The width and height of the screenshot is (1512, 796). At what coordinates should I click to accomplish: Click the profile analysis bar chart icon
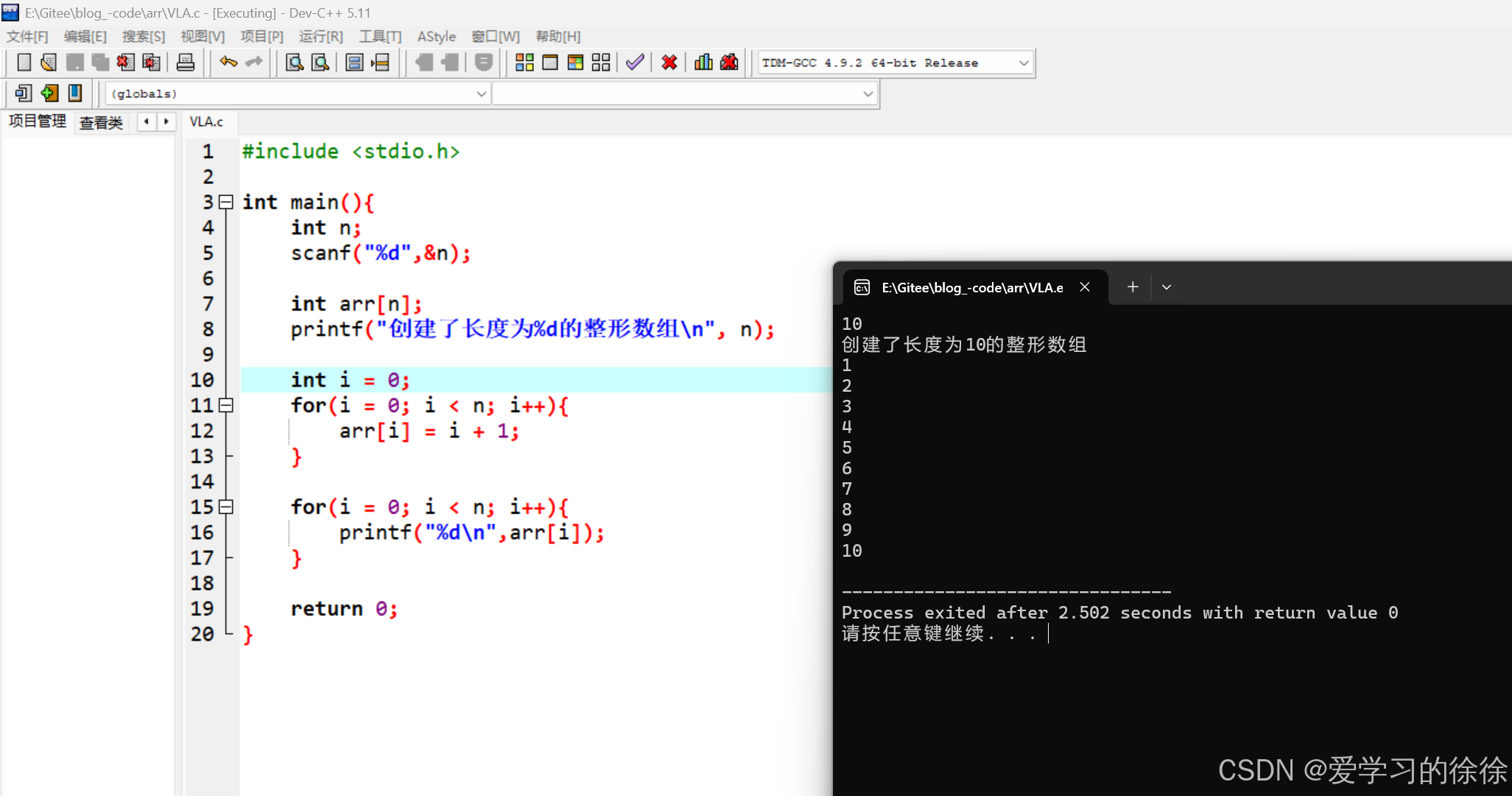pyautogui.click(x=703, y=63)
